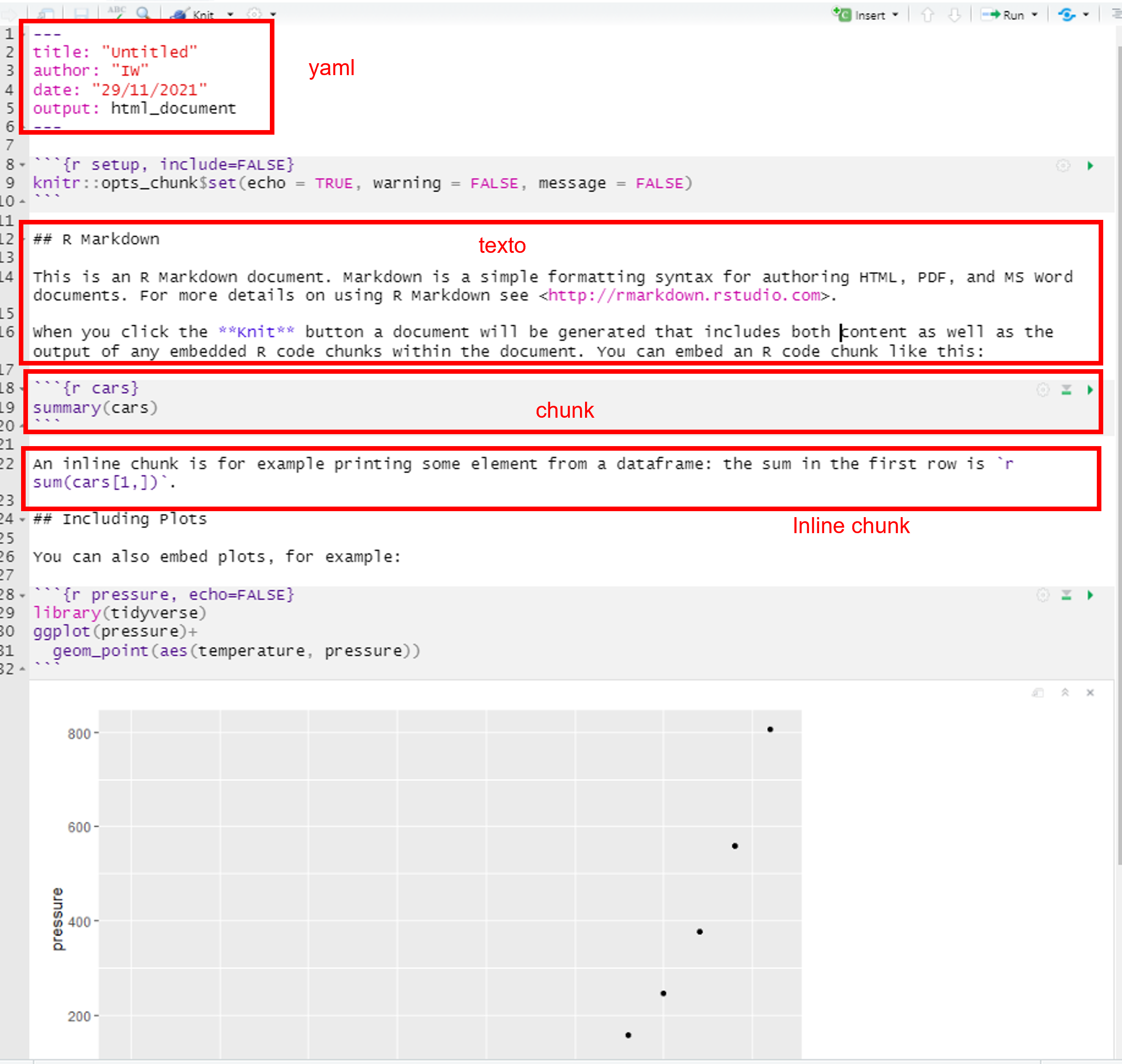Click the rmarkdown.rstudio.com link
1122x1064 pixels.
coord(684,295)
